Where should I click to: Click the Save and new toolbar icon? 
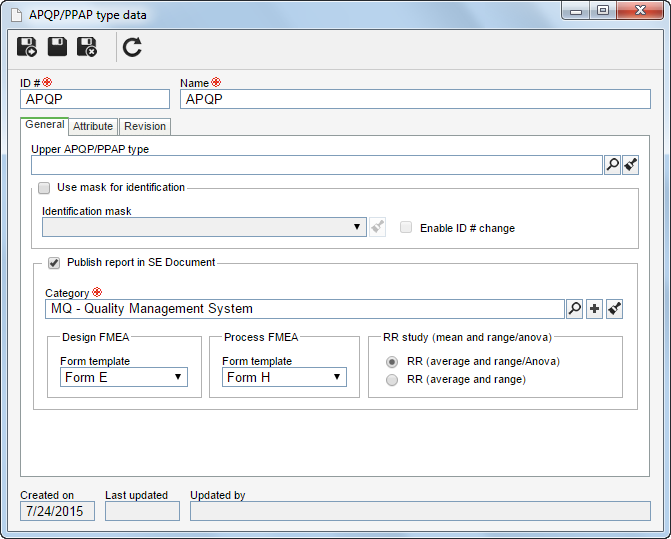pyautogui.click(x=27, y=47)
